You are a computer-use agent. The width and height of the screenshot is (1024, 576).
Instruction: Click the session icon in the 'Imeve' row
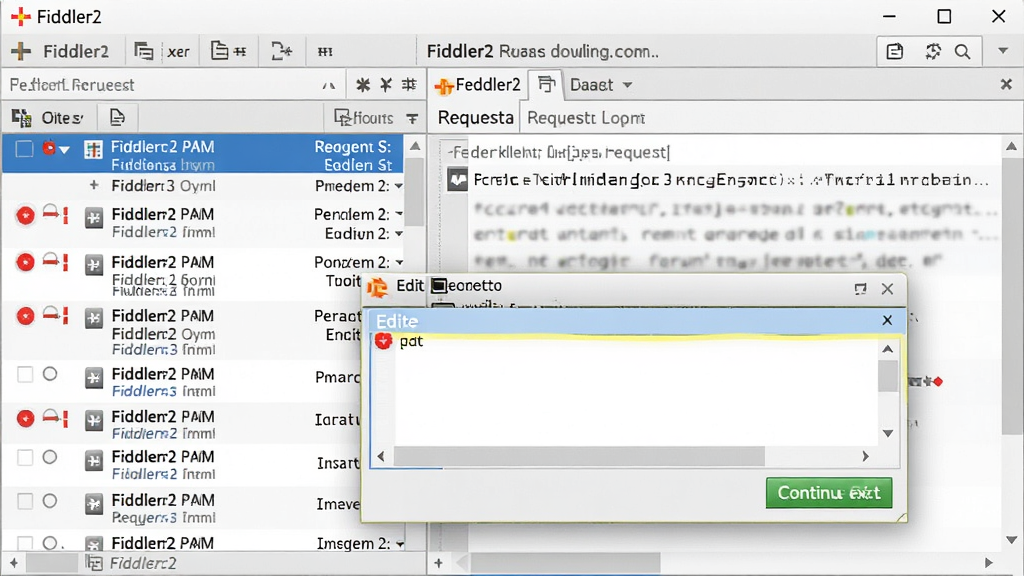[x=94, y=504]
